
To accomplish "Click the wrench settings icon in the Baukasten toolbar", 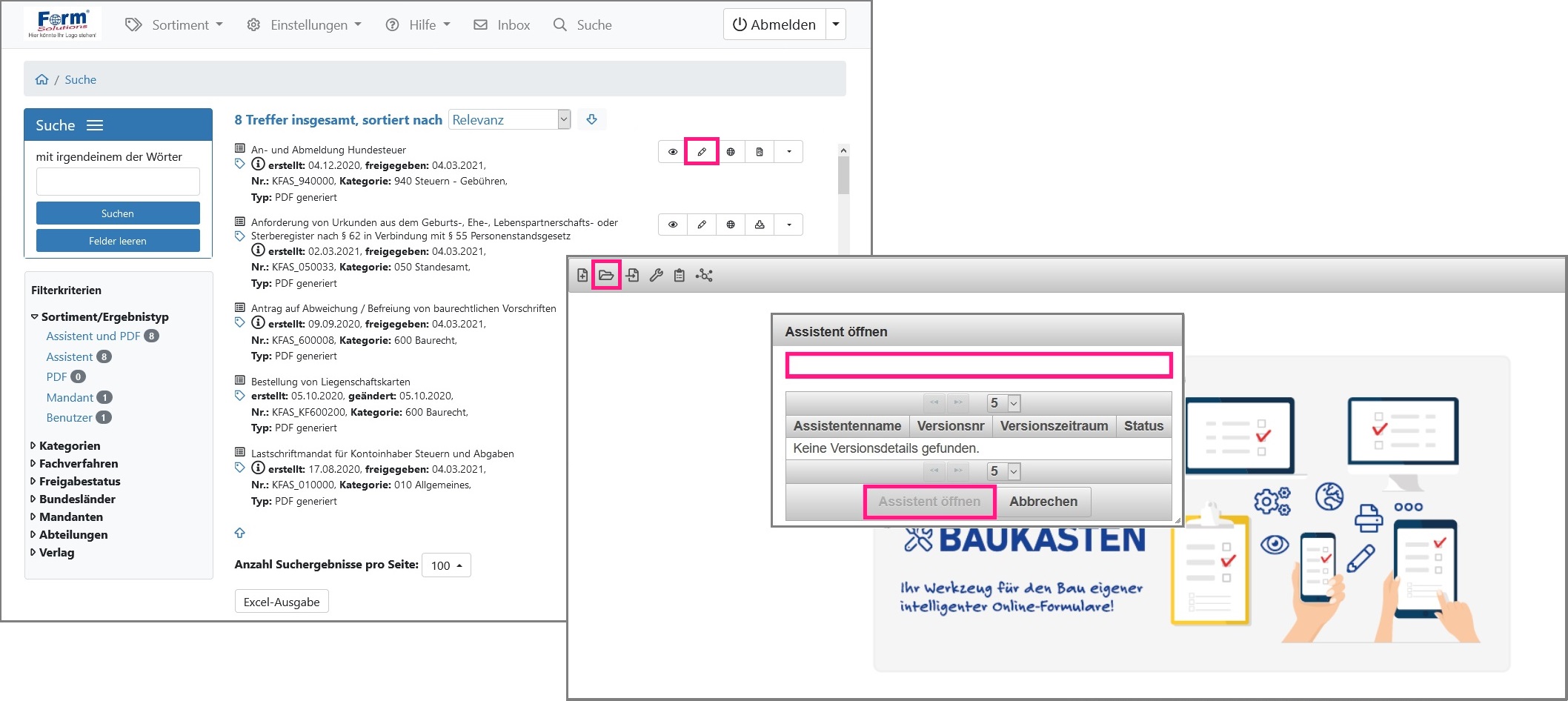I will pyautogui.click(x=656, y=276).
